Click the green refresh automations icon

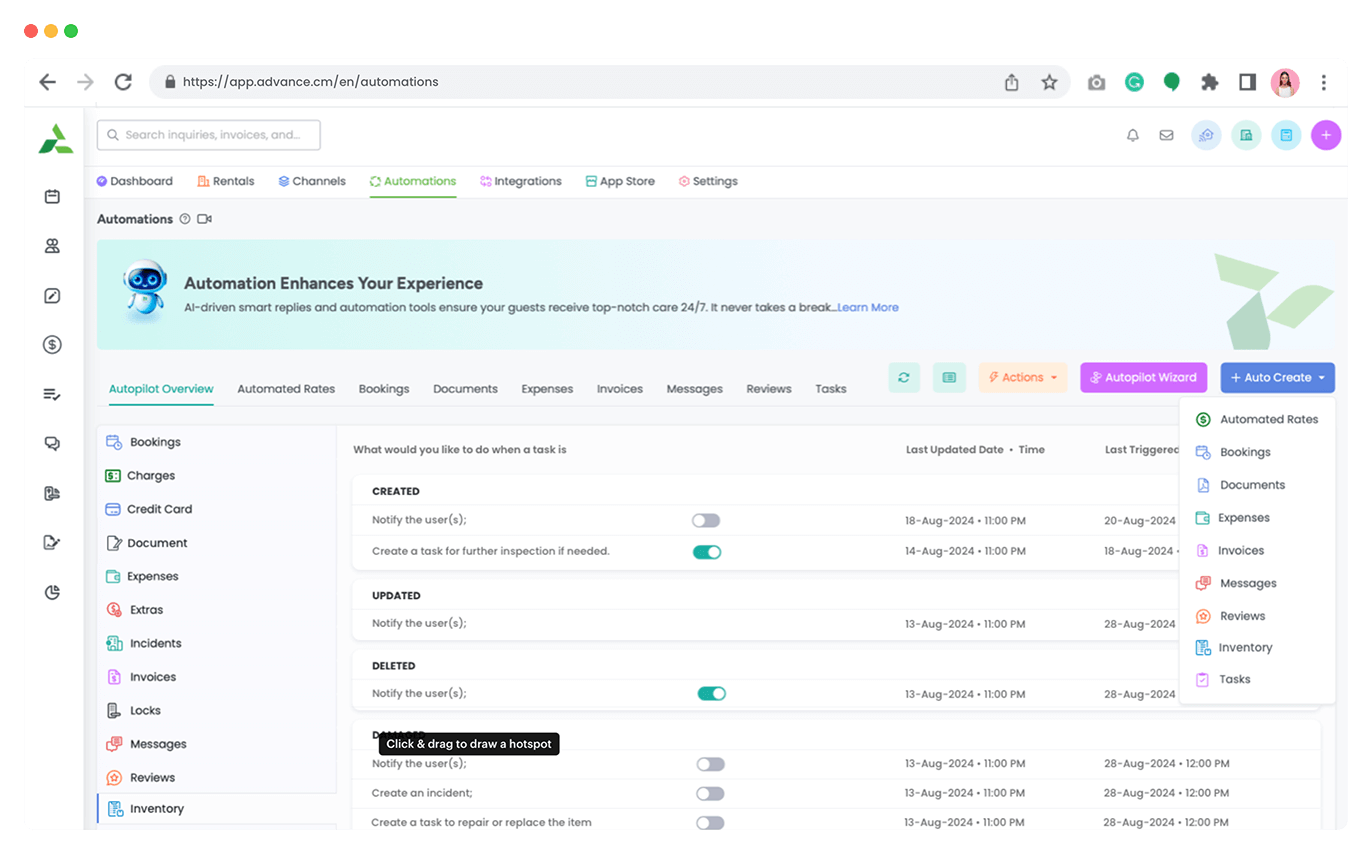tap(904, 377)
